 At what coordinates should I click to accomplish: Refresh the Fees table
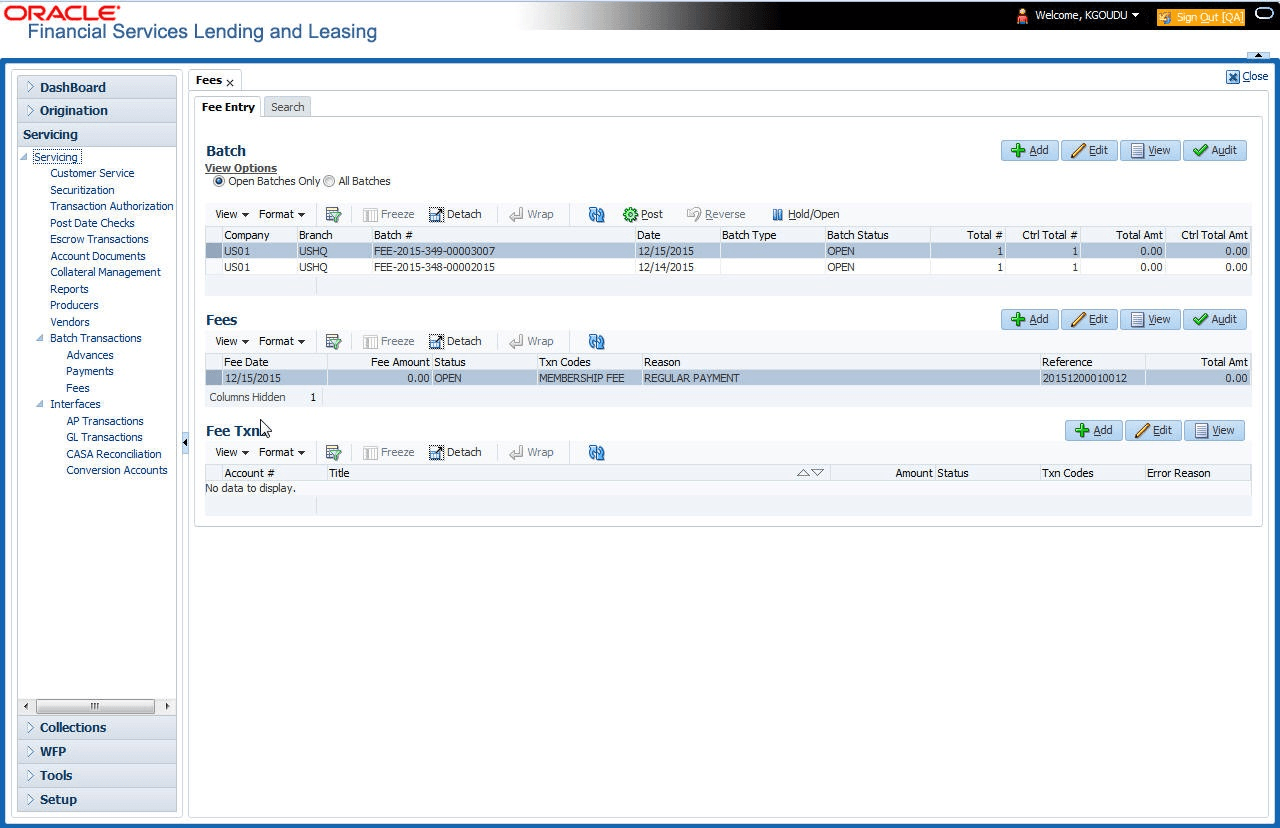pos(597,341)
